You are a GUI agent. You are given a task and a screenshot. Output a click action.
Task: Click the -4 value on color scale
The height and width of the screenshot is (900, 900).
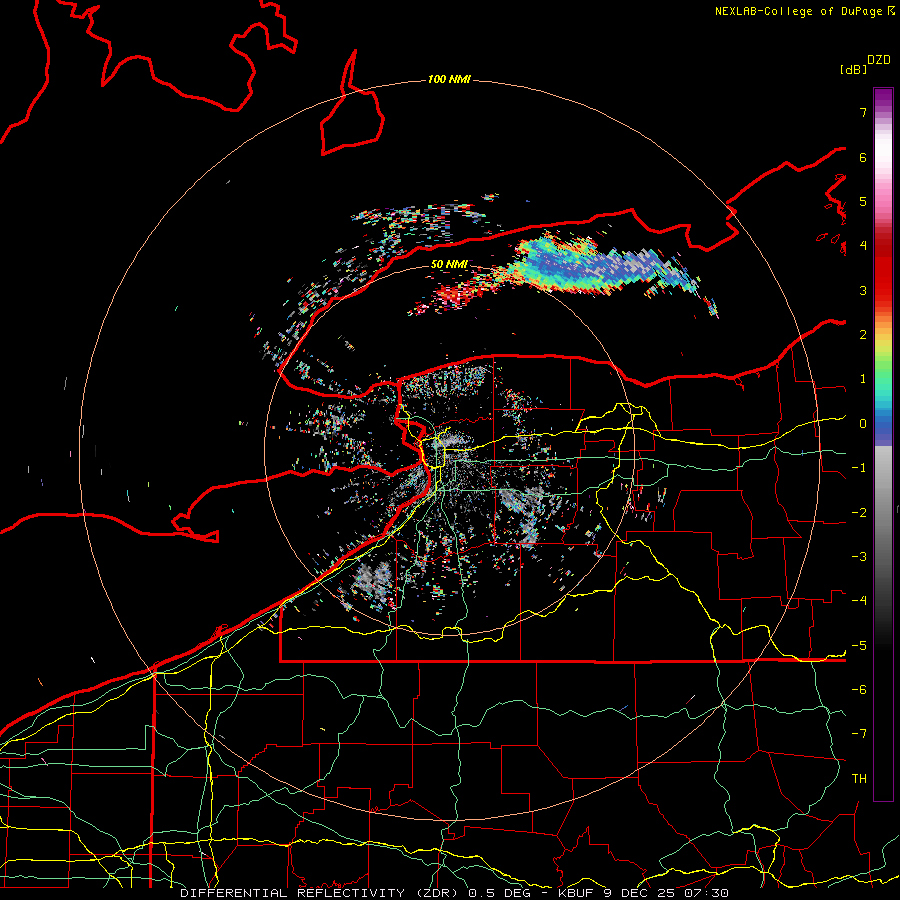pos(859,601)
